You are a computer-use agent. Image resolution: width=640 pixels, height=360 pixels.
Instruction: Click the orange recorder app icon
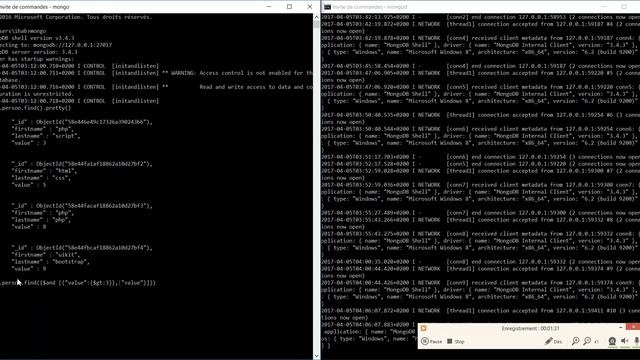click(423, 328)
